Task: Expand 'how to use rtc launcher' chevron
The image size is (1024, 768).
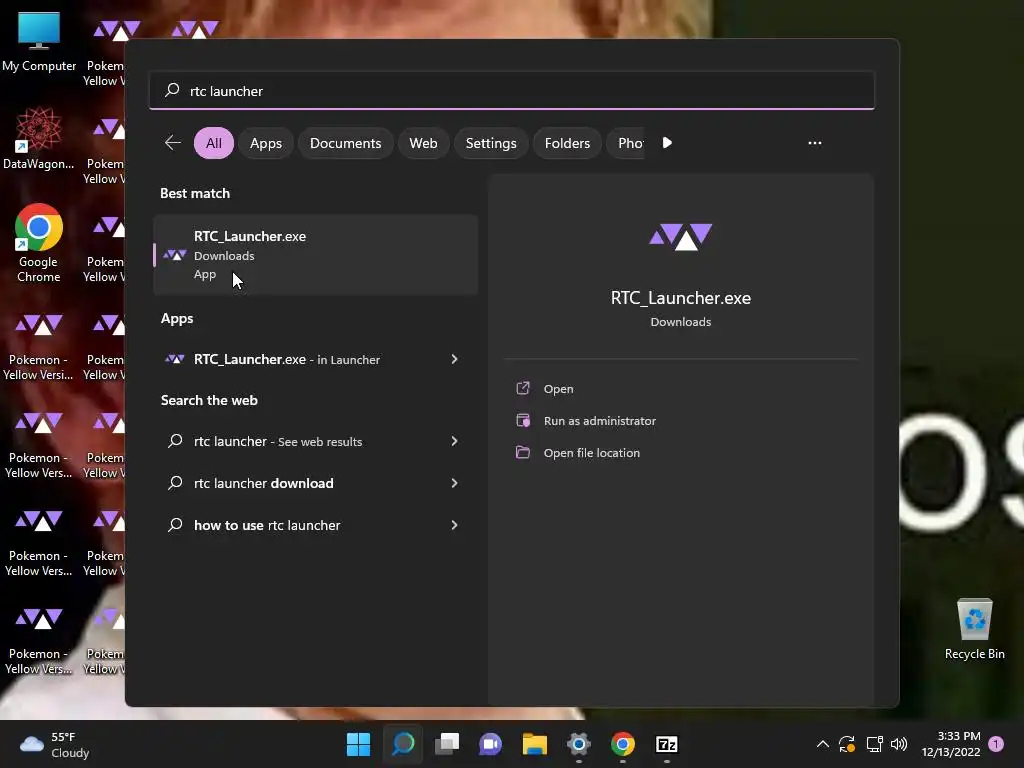Action: point(455,525)
